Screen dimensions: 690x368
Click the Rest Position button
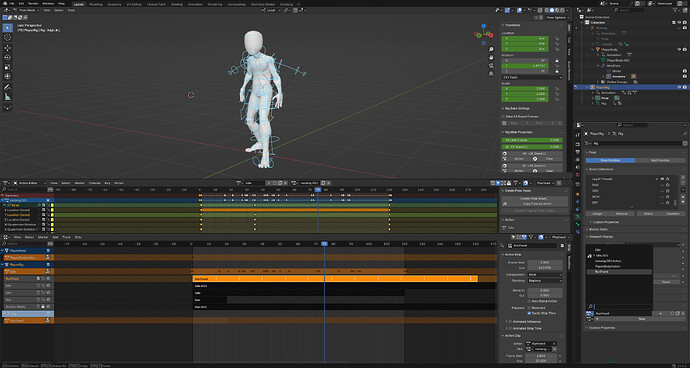coord(660,160)
